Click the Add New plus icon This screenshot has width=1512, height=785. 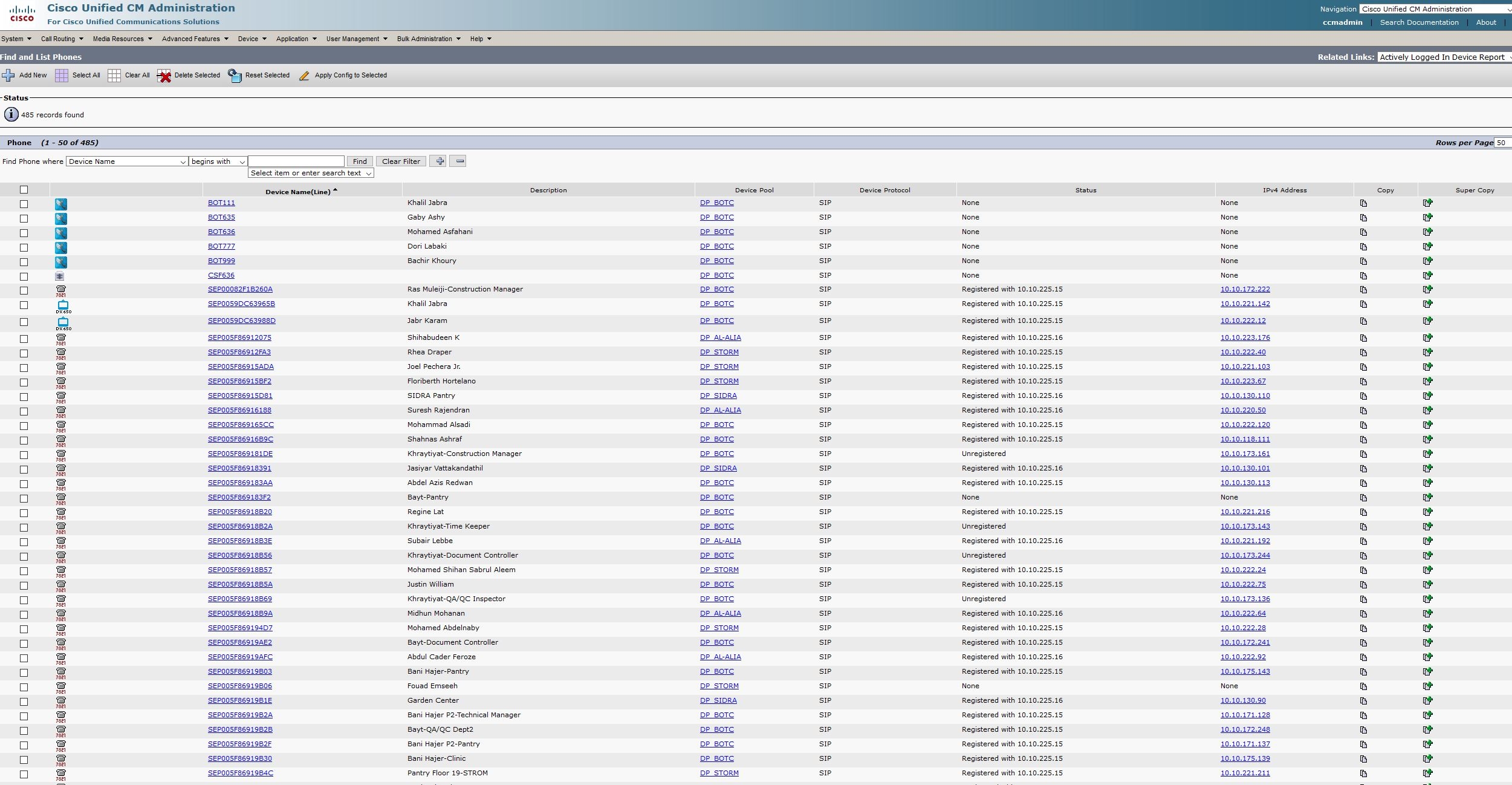tap(8, 76)
